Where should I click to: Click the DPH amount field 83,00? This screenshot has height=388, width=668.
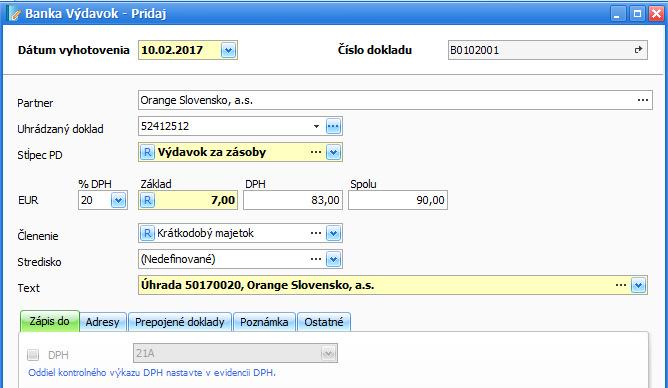pyautogui.click(x=293, y=200)
